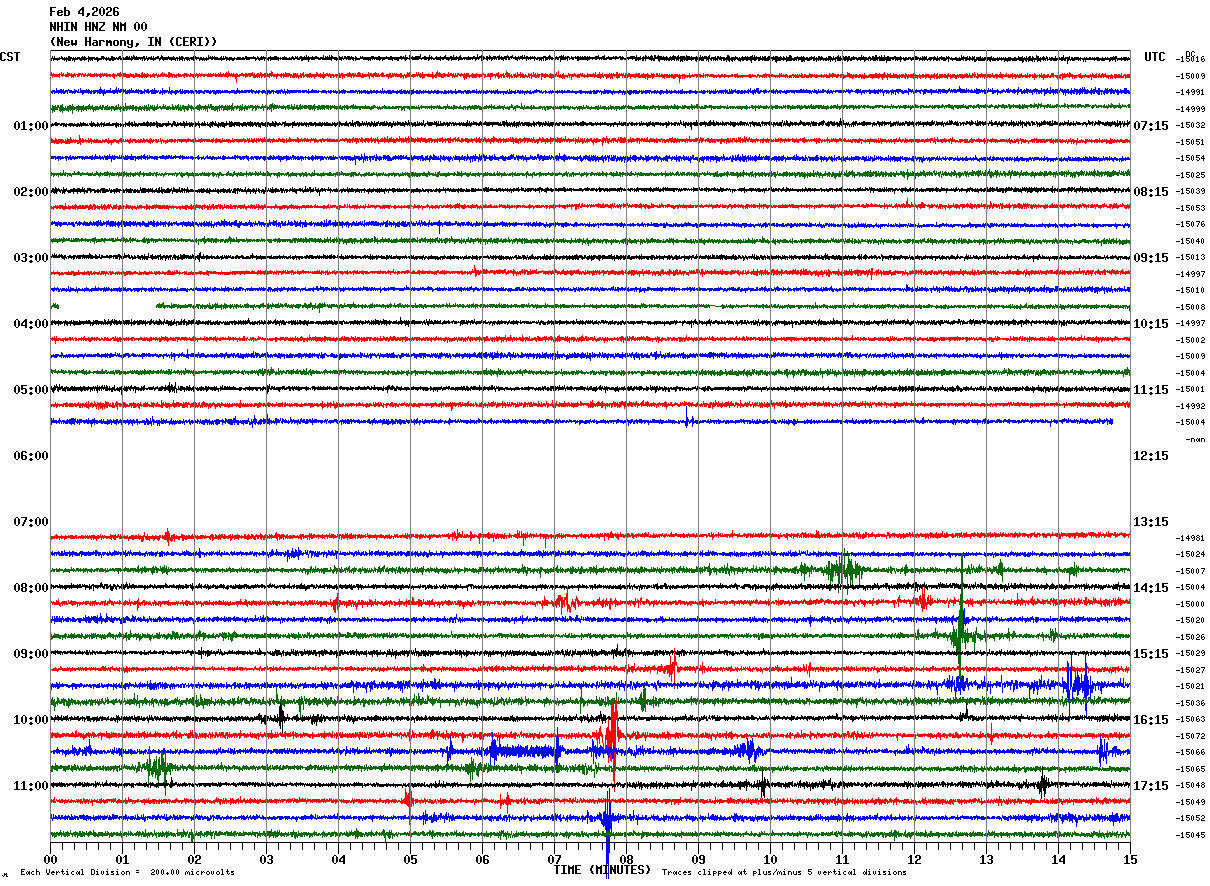Viewport: 1210px width, 886px height.
Task: Click the 11:00 CST hour label
Action: pyautogui.click(x=30, y=786)
